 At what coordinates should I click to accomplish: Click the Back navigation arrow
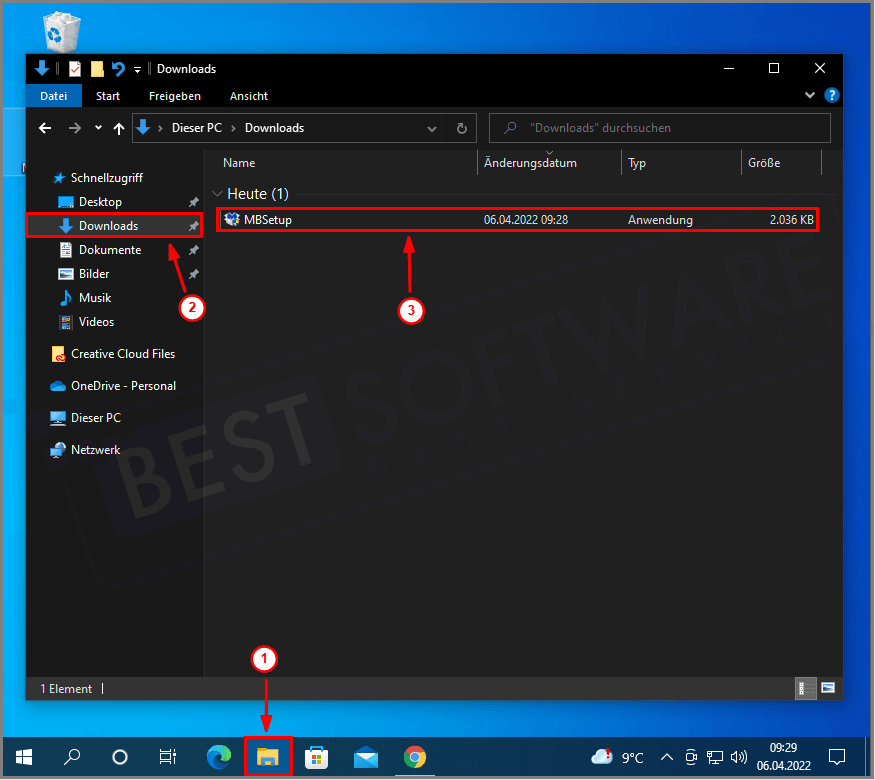click(44, 128)
